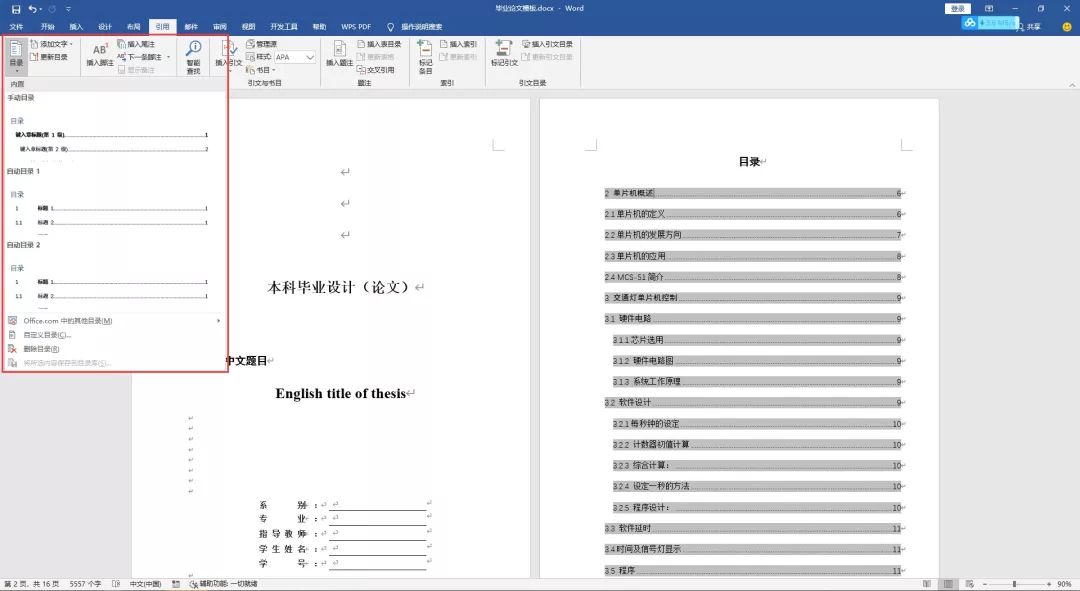Insert an index using 插入索引 icon
Viewport: 1080px width, 591px height.
[x=462, y=44]
